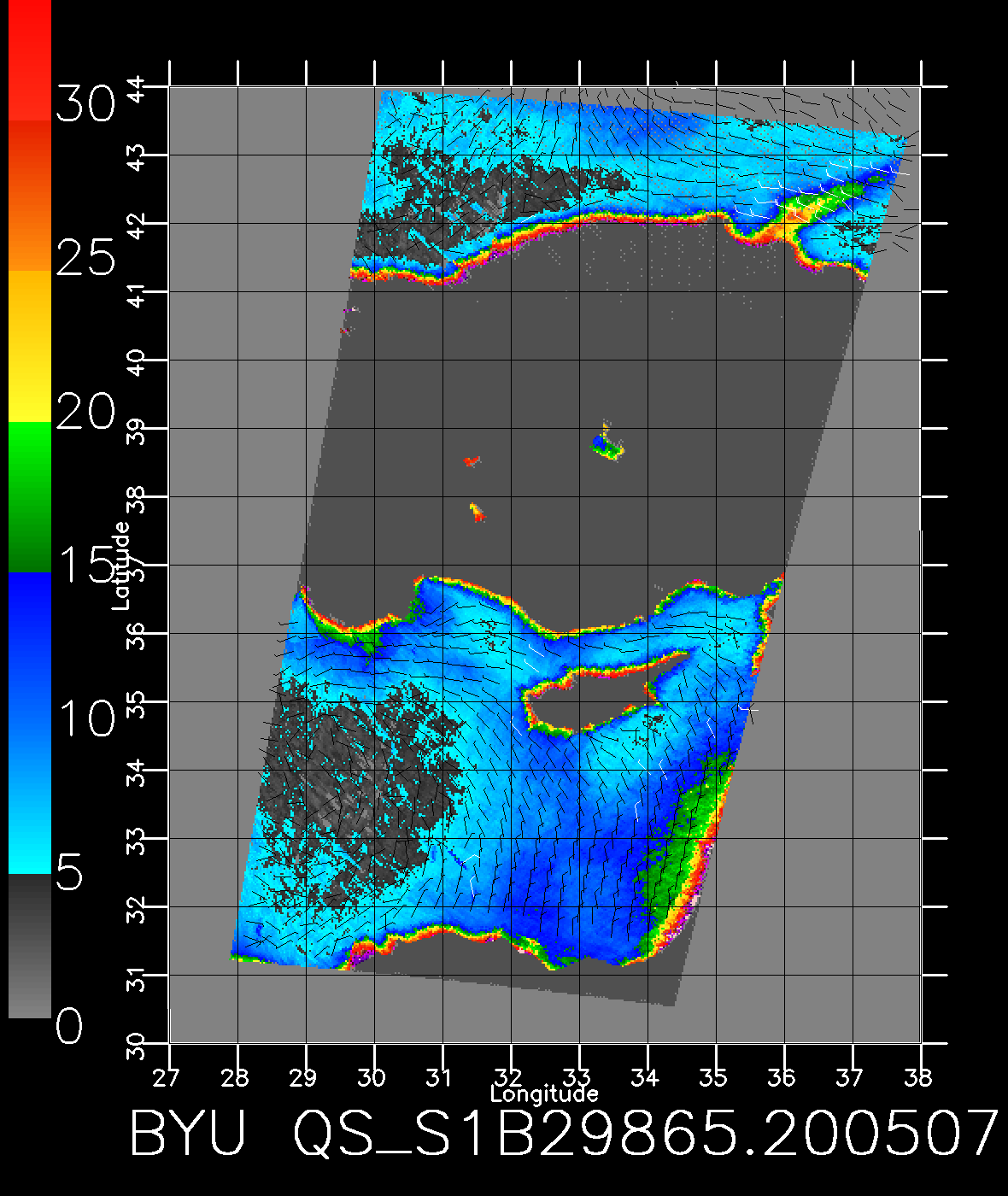Click latitude axis tick label 39
The width and height of the screenshot is (1008, 1196).
pyautogui.click(x=137, y=431)
